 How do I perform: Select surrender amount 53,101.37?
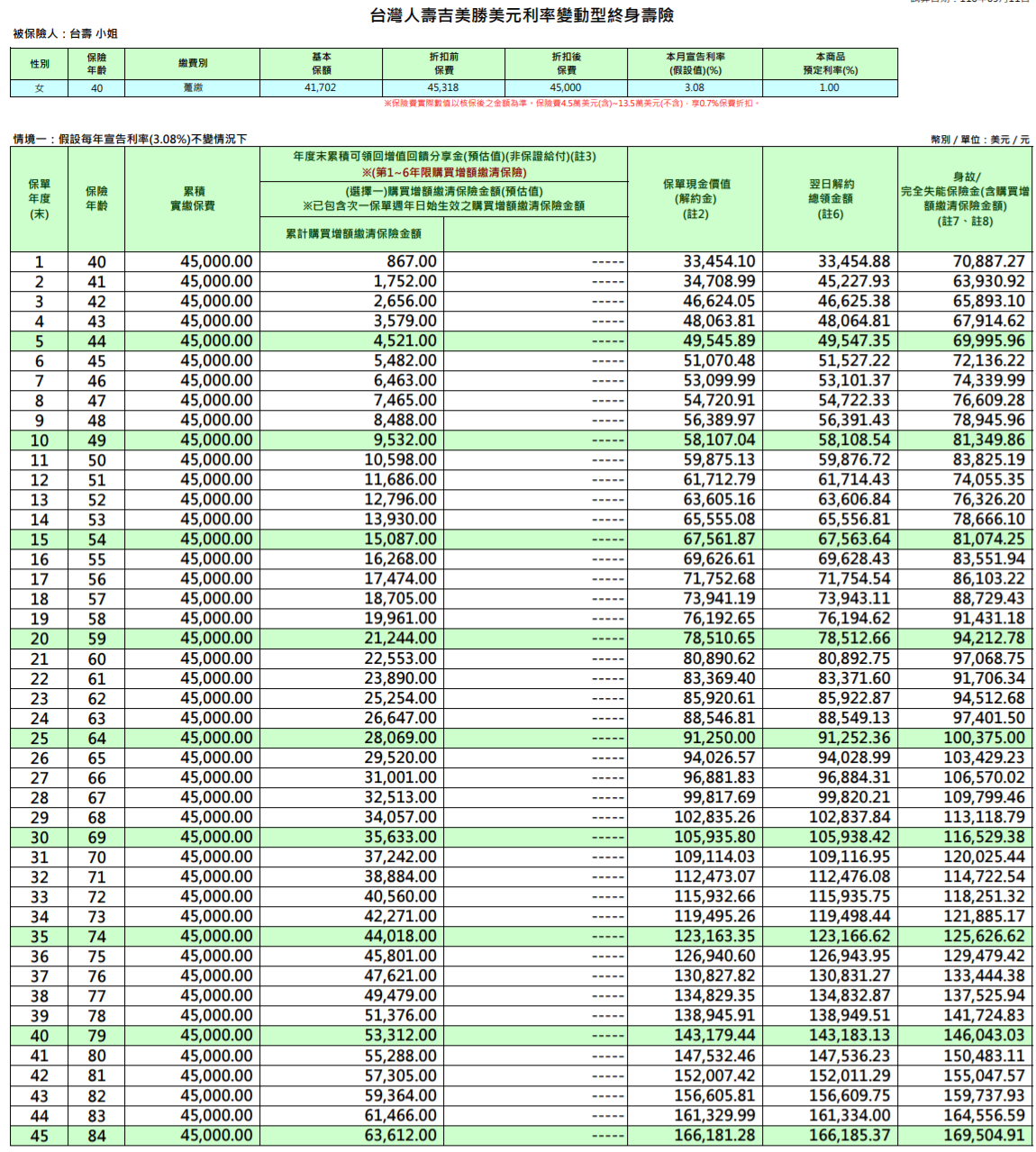coord(854,380)
